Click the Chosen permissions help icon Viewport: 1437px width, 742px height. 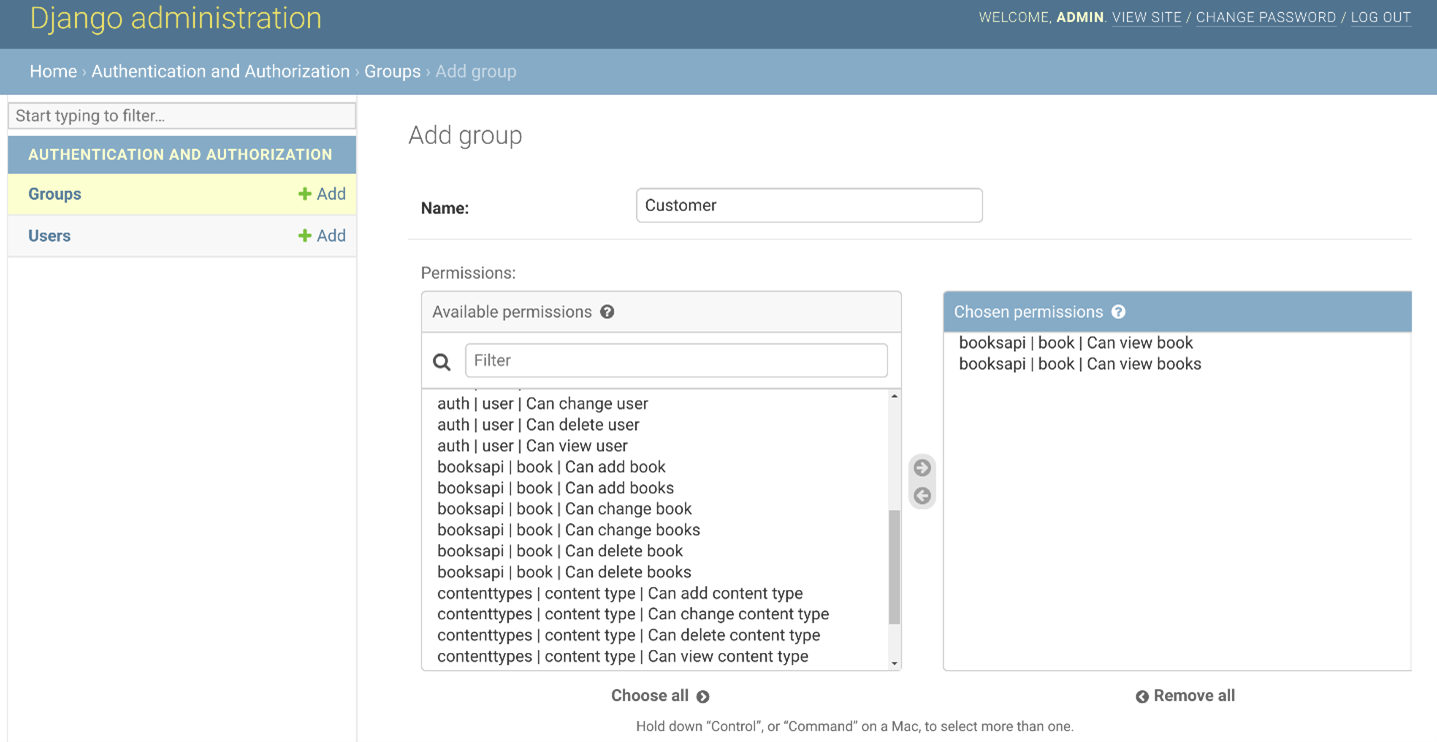click(1118, 312)
